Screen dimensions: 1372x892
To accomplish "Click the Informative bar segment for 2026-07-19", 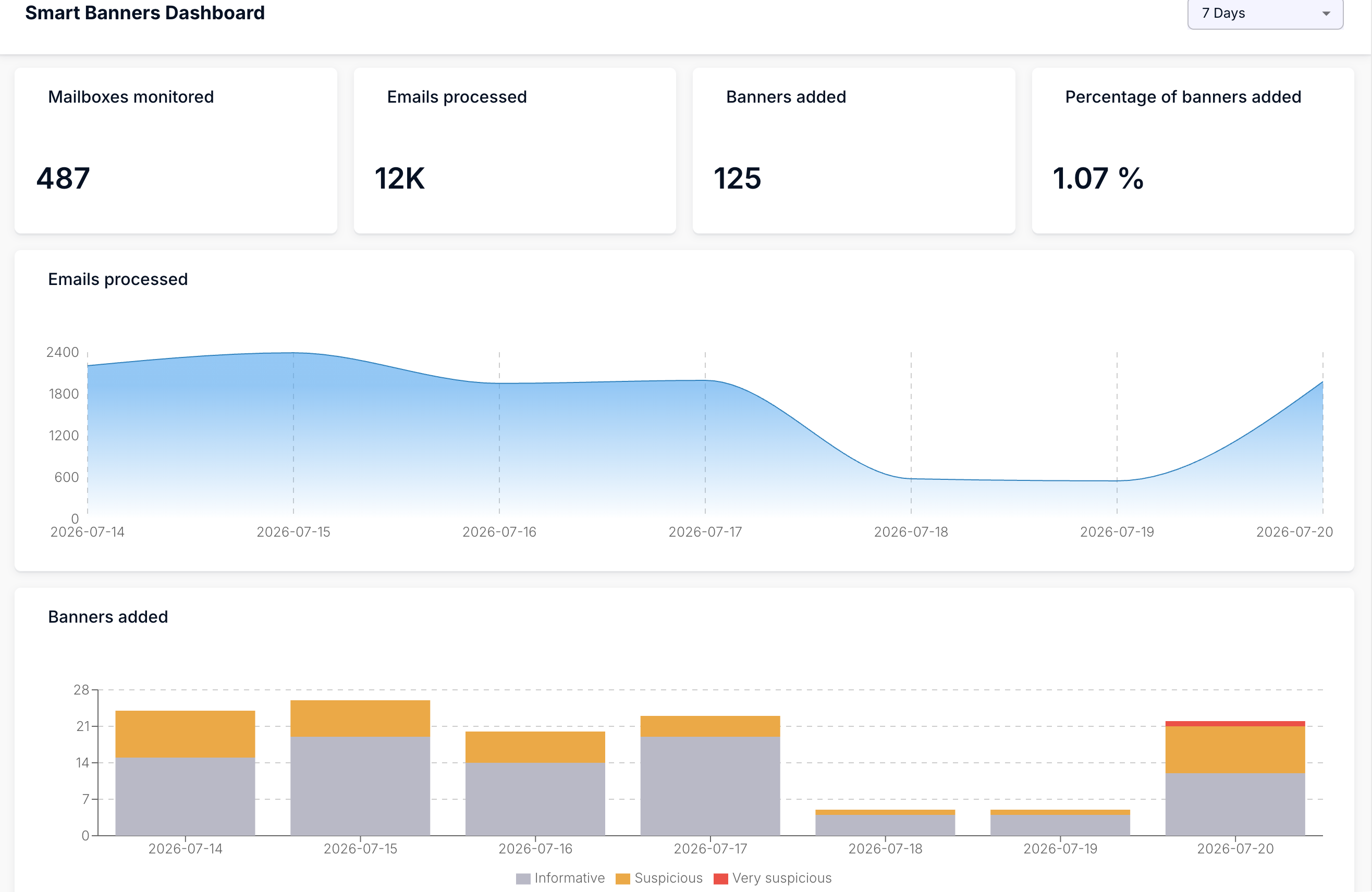I will 1060,825.
